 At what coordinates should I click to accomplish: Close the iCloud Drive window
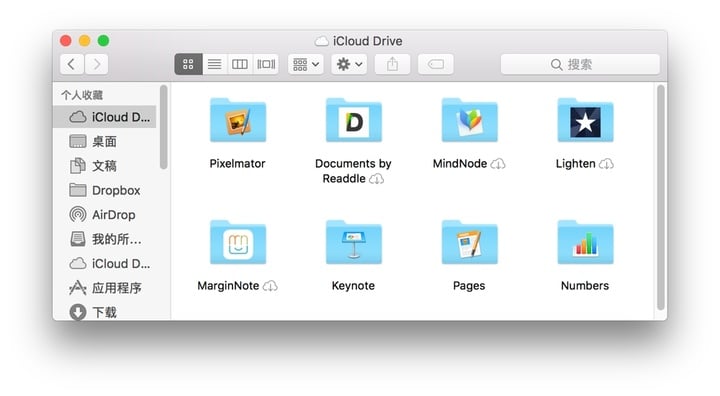[x=66, y=41]
